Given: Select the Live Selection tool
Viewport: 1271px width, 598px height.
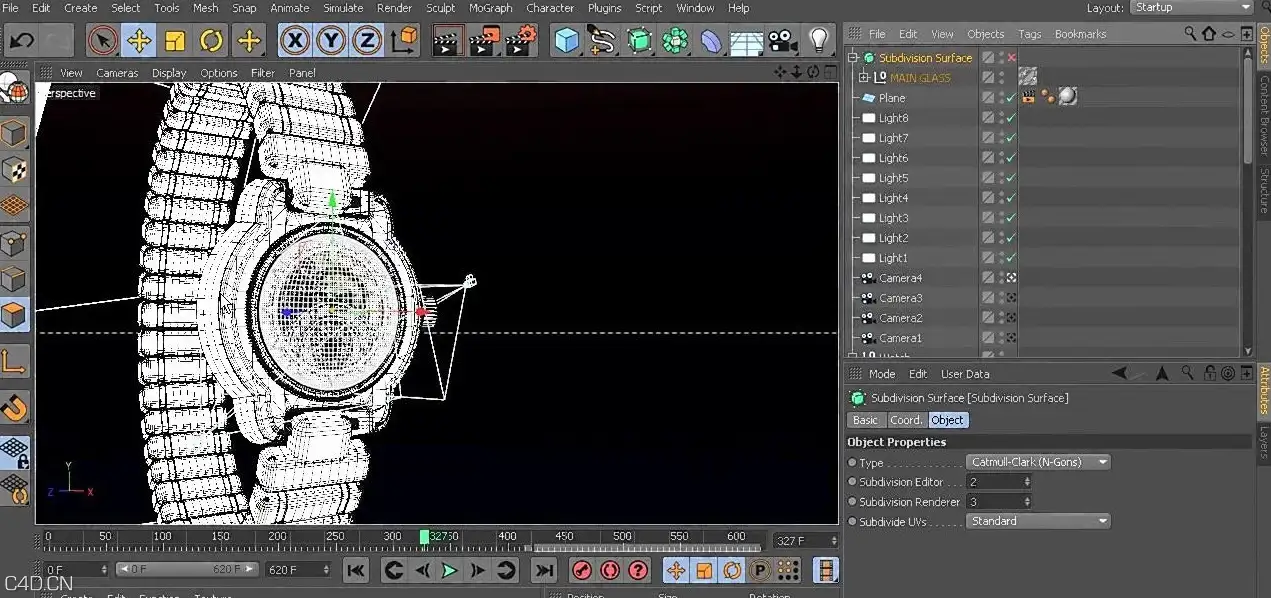Looking at the screenshot, I should coord(102,41).
